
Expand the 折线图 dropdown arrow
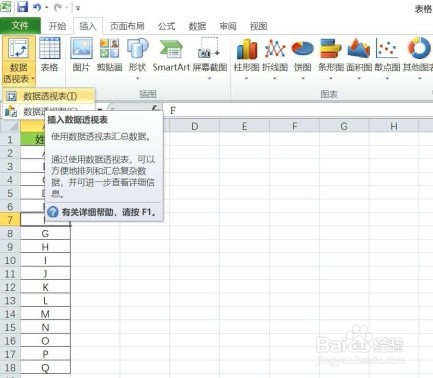coord(275,79)
